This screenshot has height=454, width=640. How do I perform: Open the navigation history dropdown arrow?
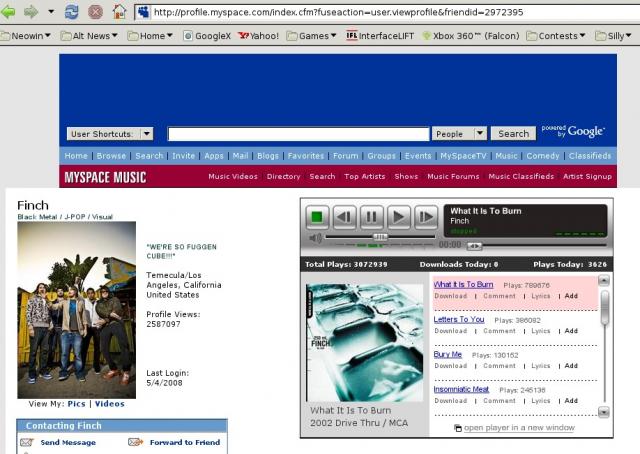(x=51, y=11)
